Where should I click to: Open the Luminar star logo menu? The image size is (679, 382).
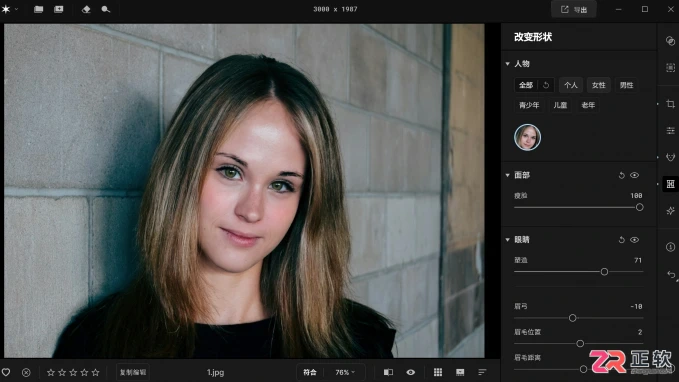(6, 9)
